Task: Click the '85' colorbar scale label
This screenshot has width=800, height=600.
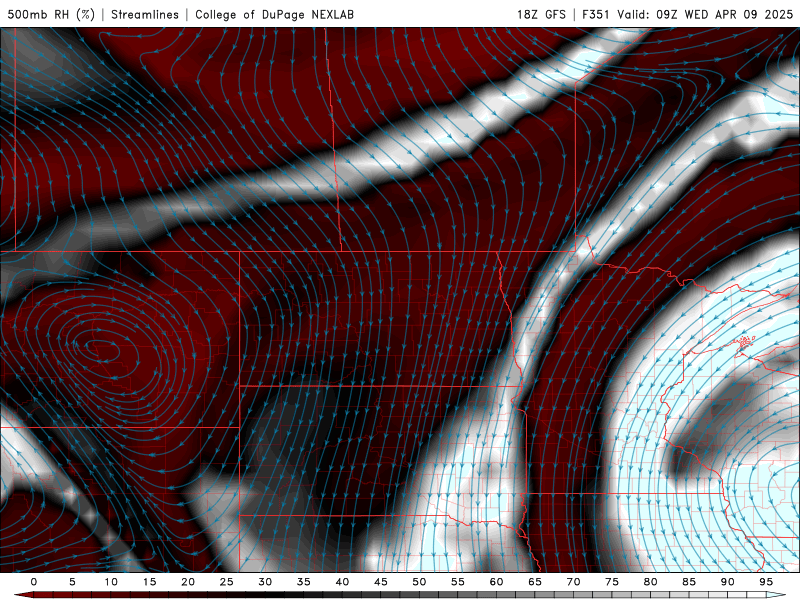Action: pyautogui.click(x=689, y=582)
